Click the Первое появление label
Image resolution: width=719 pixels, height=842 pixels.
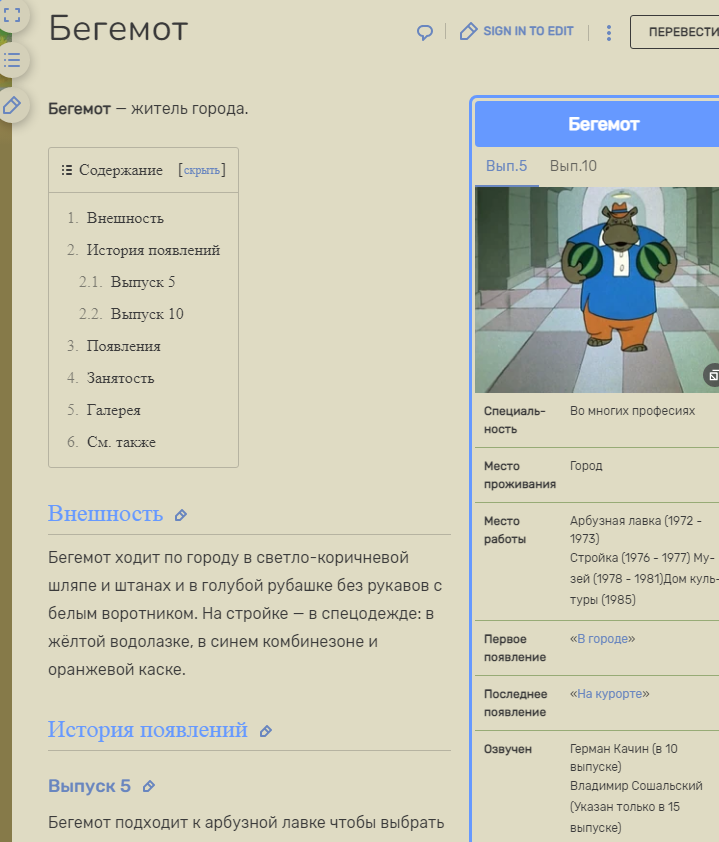tap(515, 648)
